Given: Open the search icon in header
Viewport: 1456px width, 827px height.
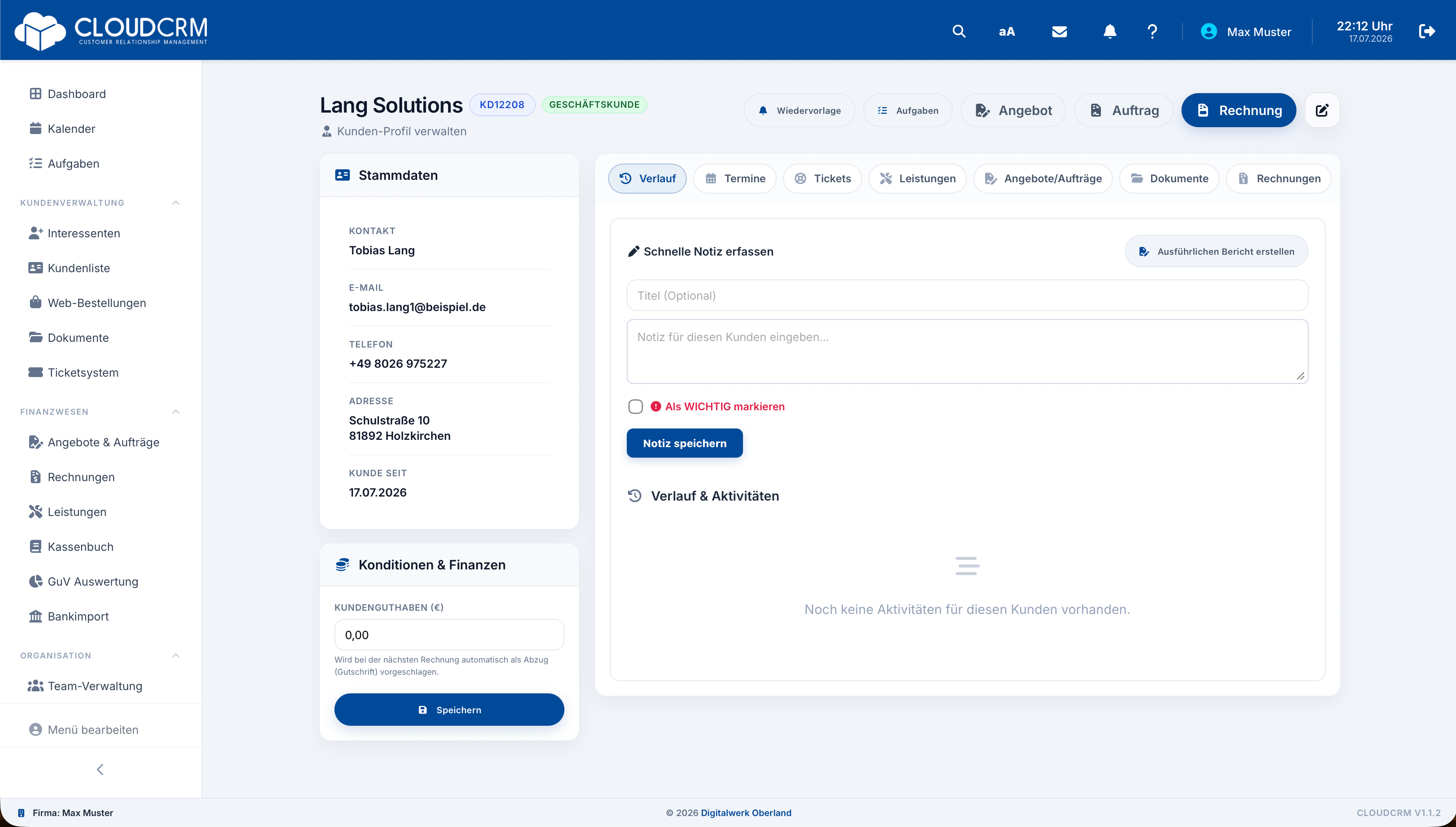Looking at the screenshot, I should (x=958, y=31).
